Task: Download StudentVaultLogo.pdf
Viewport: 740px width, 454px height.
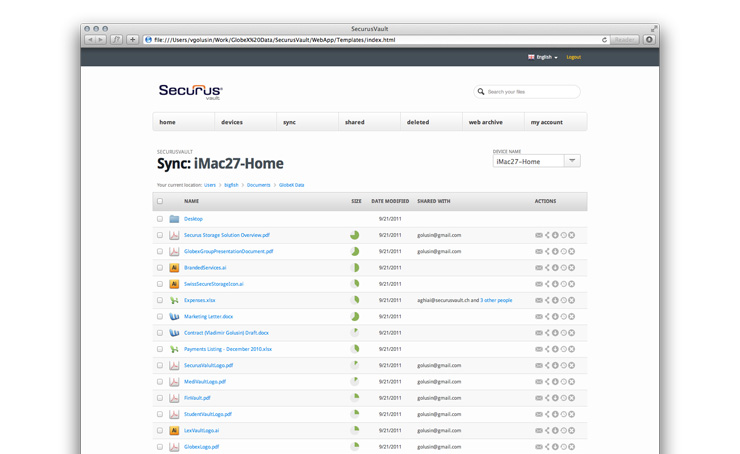Action: coord(555,414)
